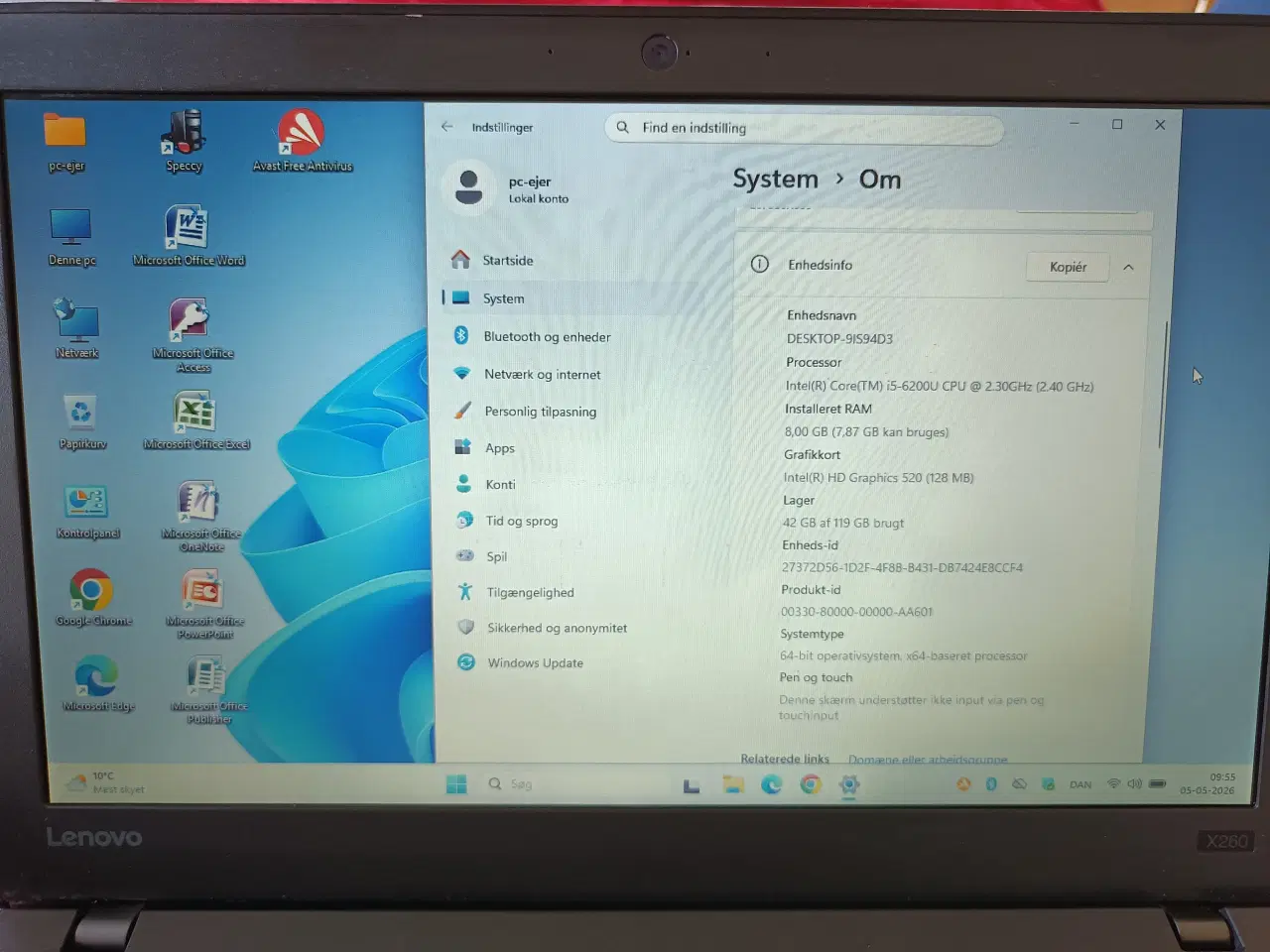This screenshot has height=952, width=1270.
Task: Open the Netværk desktop icon
Action: [76, 328]
